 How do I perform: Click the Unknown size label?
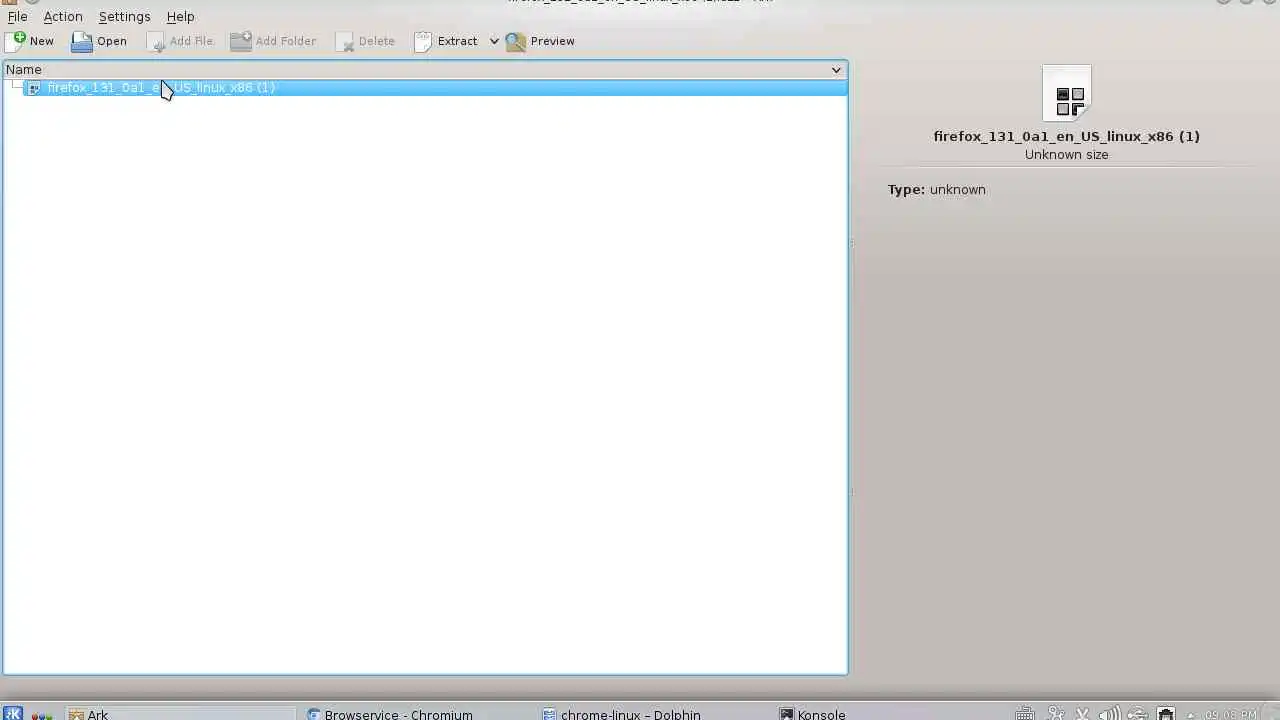[1067, 155]
